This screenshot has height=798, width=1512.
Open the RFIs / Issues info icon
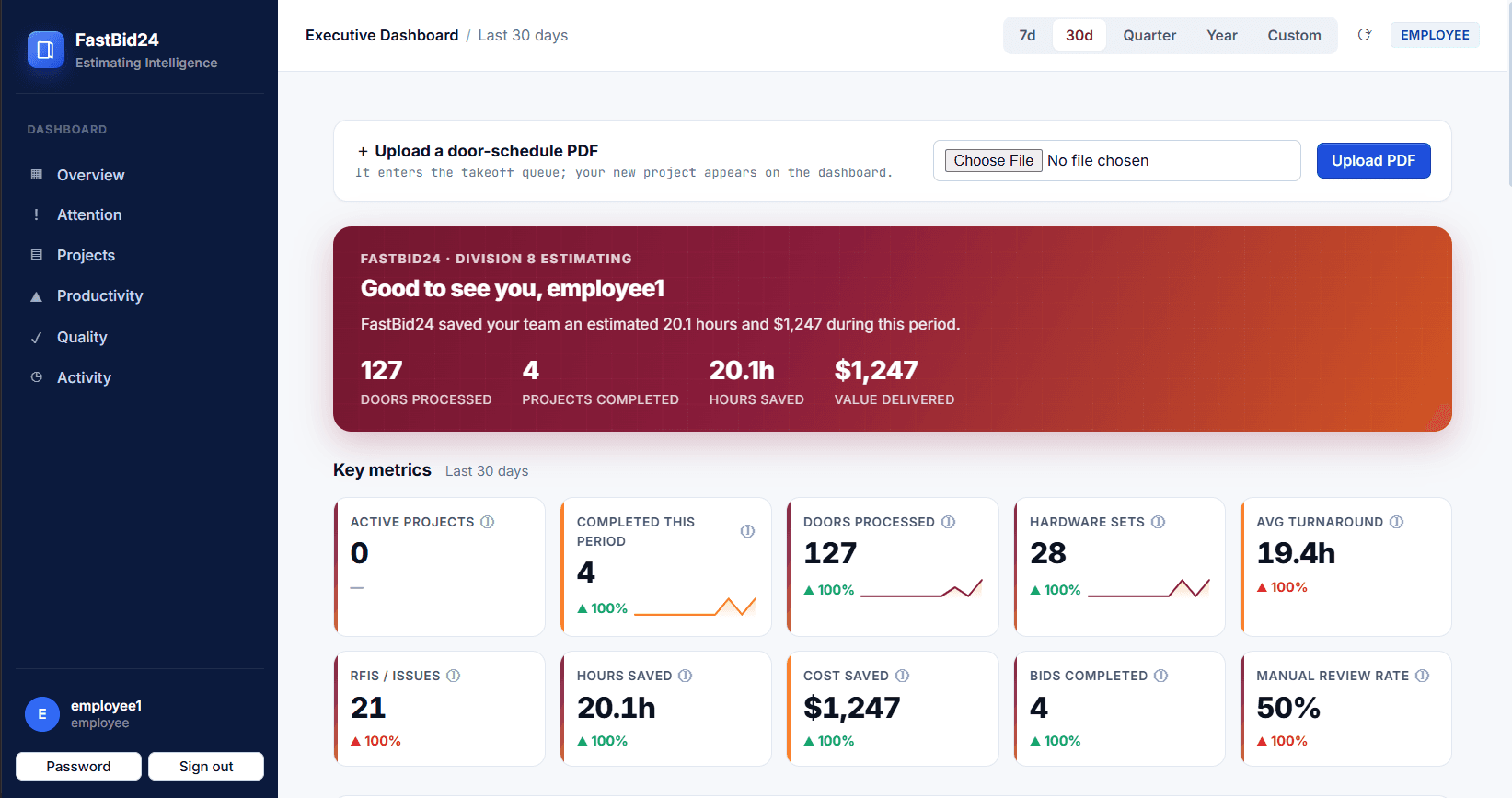(454, 676)
